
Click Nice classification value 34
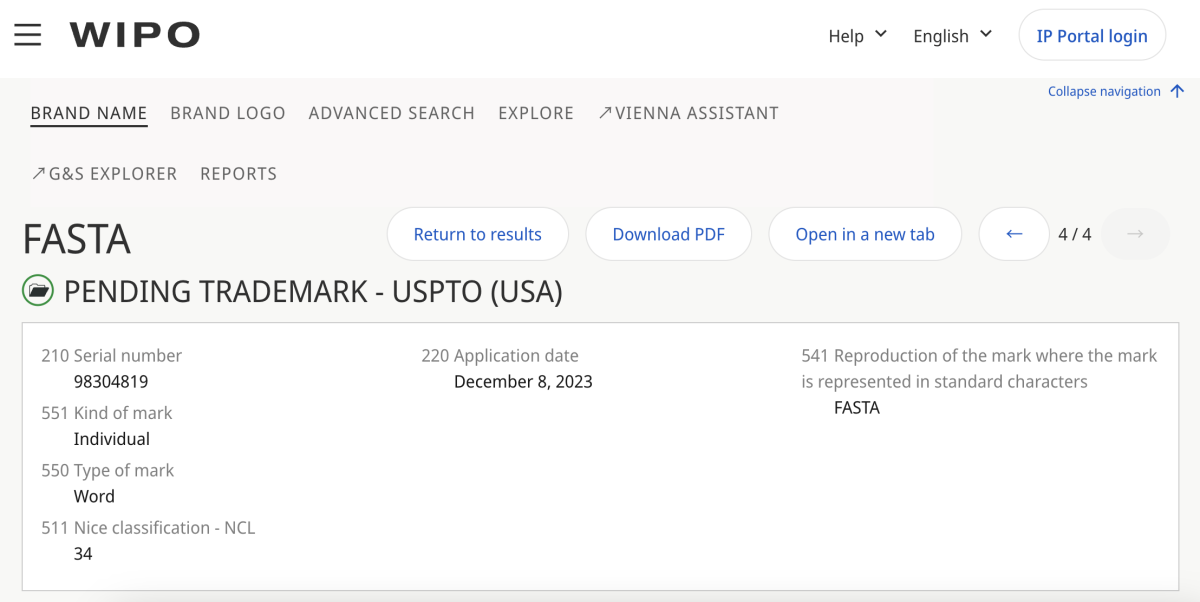(x=83, y=553)
